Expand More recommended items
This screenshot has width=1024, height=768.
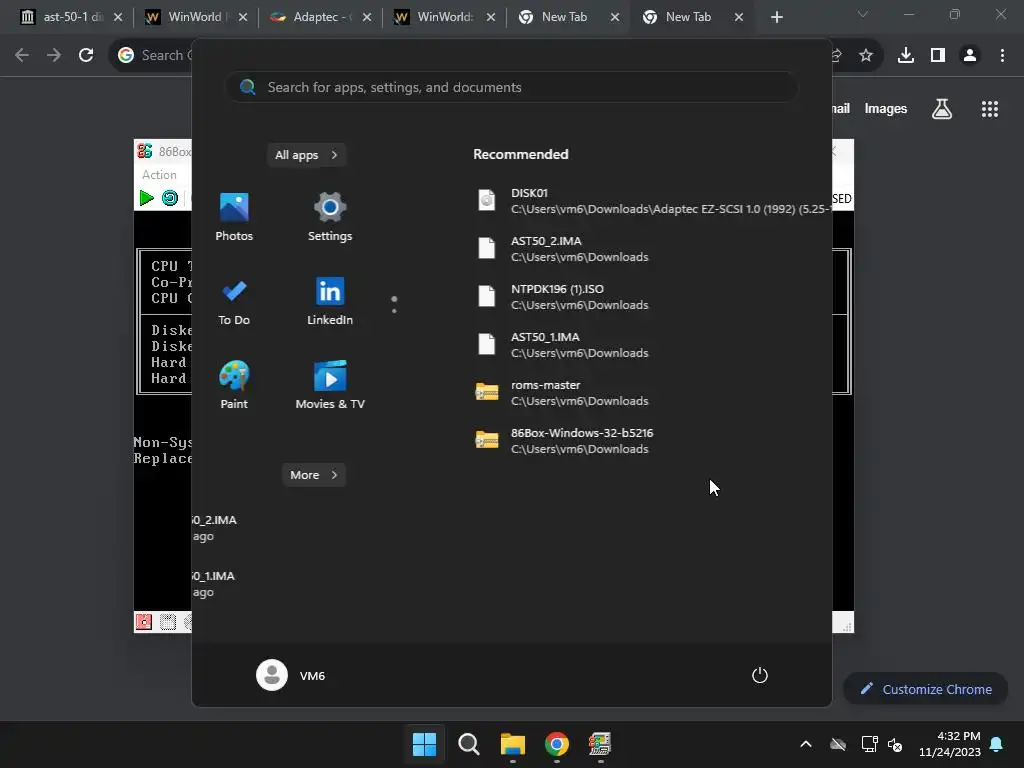click(x=313, y=475)
